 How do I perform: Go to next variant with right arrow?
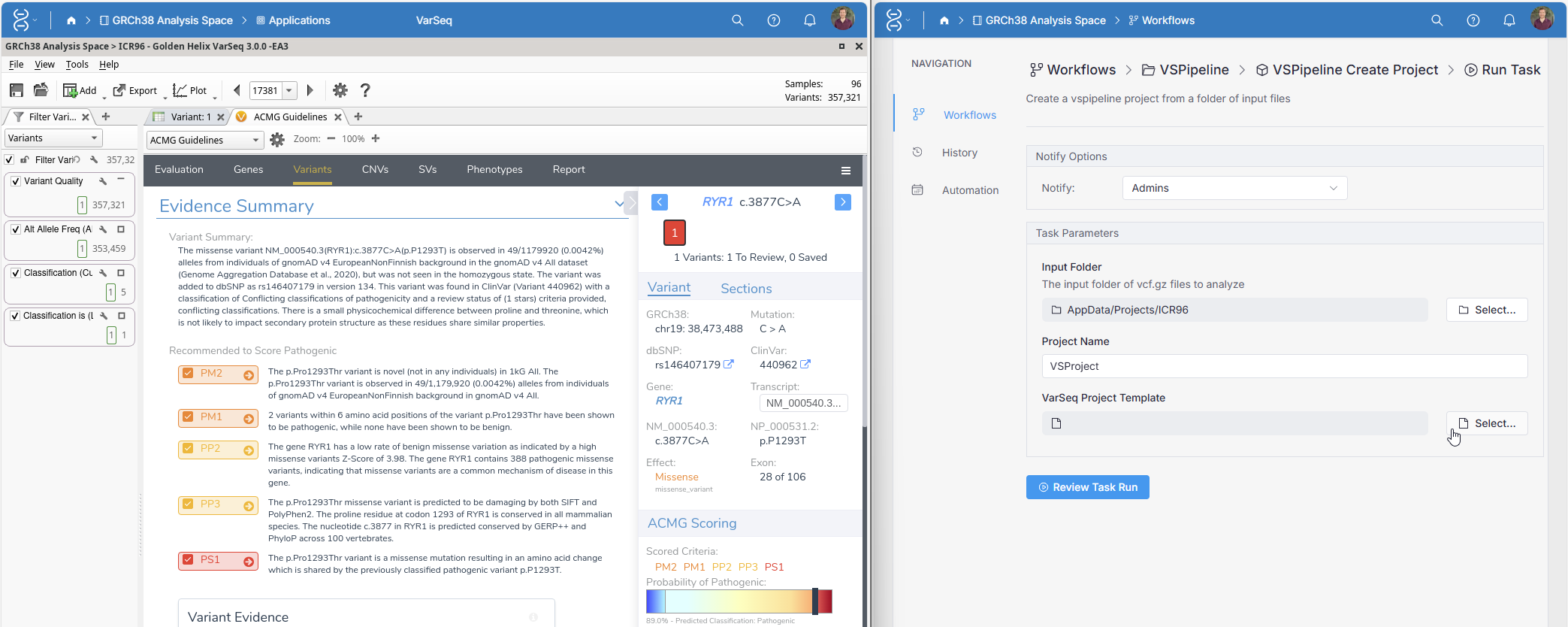[310, 90]
